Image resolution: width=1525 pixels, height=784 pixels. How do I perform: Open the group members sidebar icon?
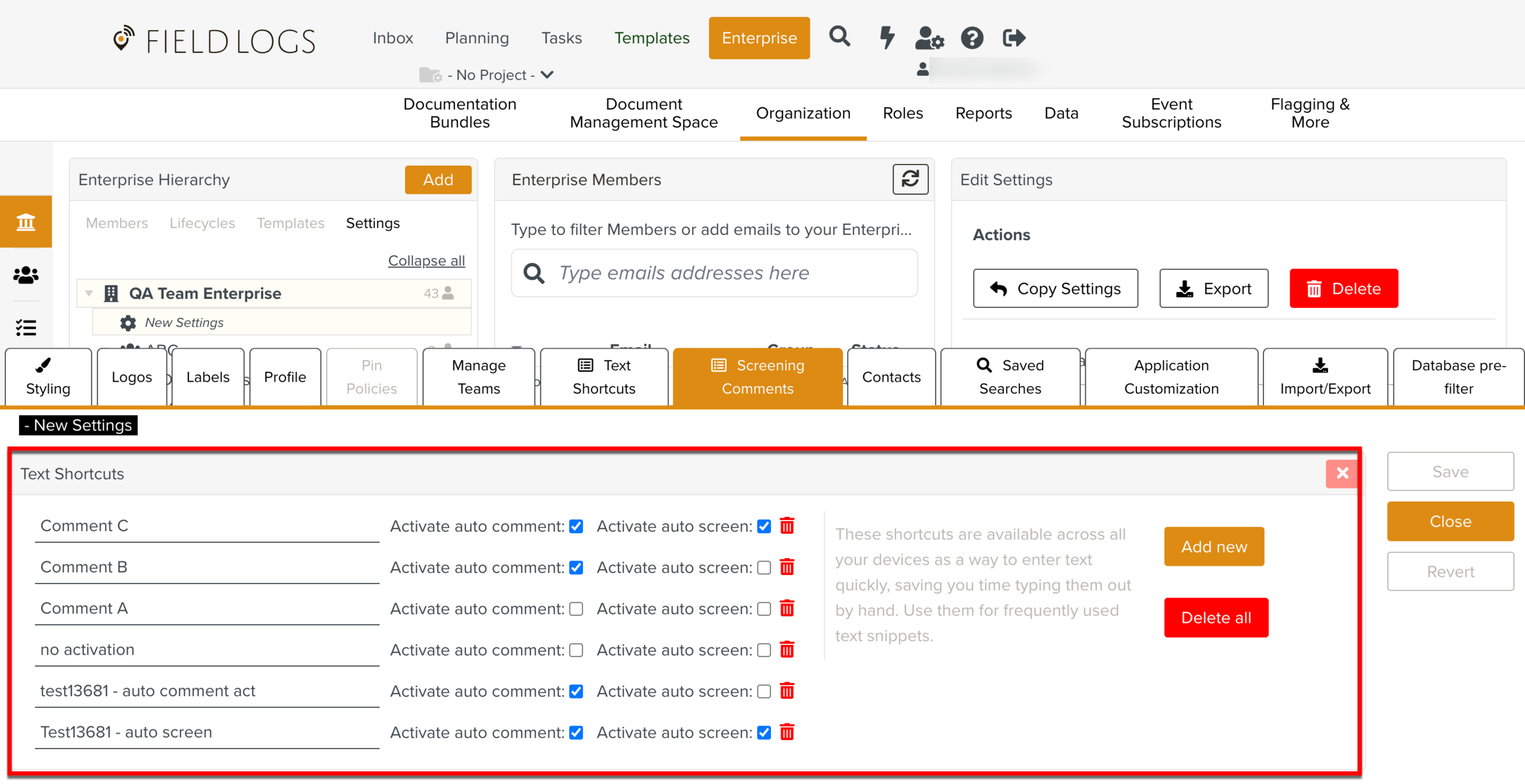point(26,276)
